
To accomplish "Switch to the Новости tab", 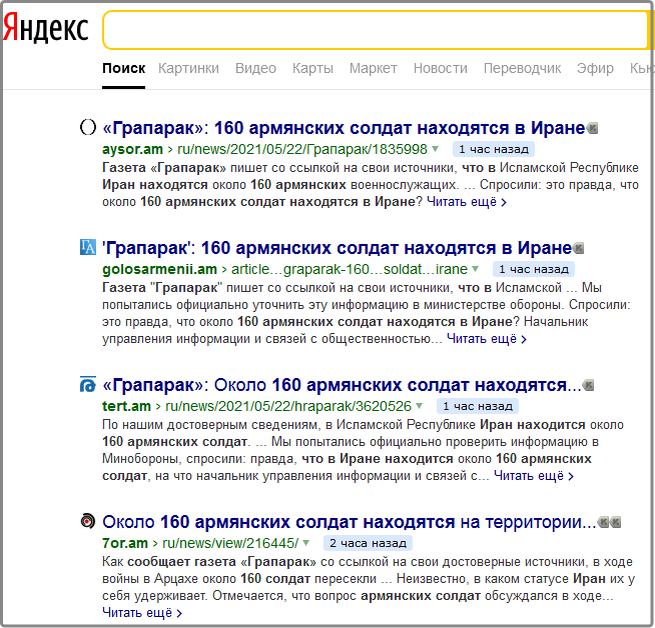I will pos(440,68).
